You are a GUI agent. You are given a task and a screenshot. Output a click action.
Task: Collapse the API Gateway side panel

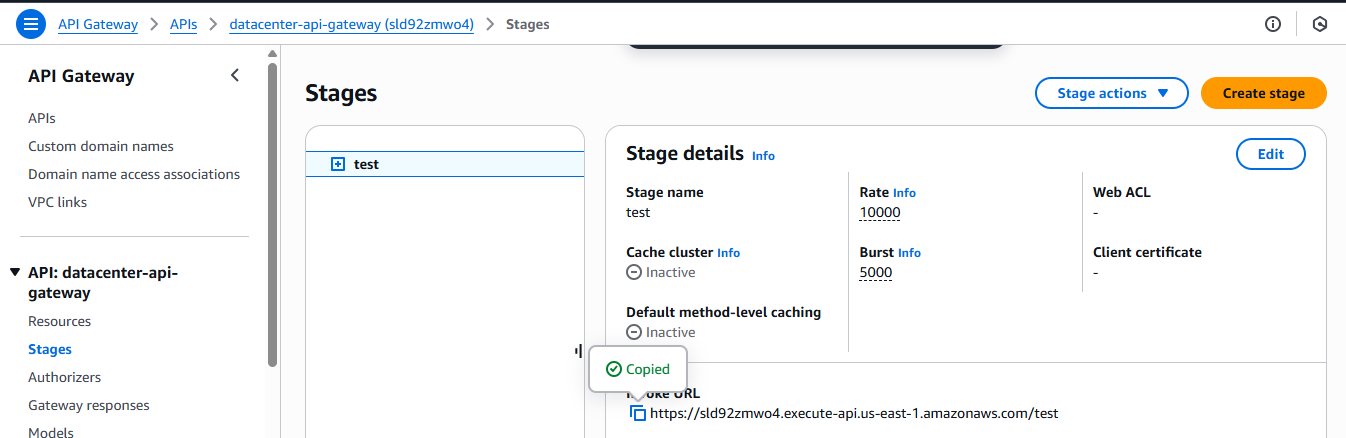pyautogui.click(x=235, y=76)
